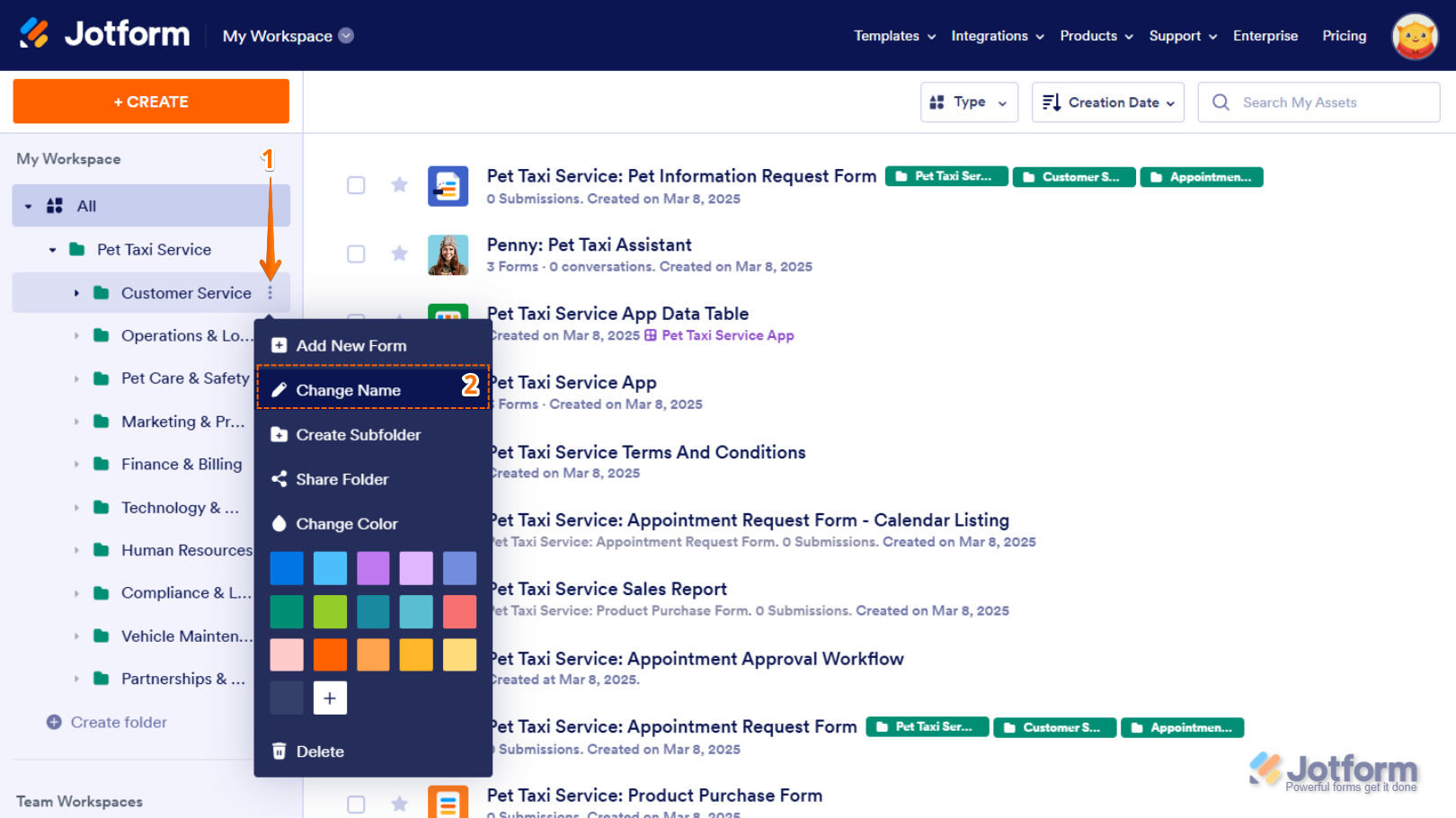
Task: Open the Enterprise link in header
Action: [x=1265, y=36]
